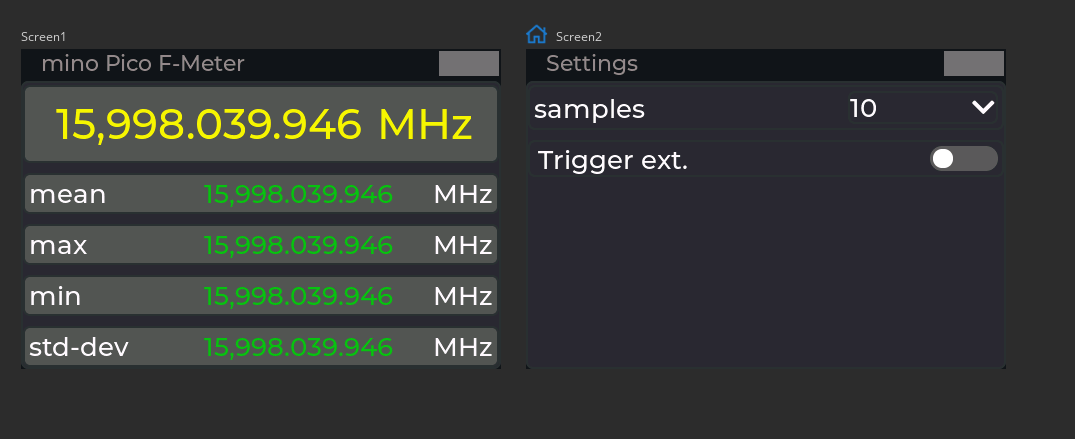Click the std-dev value row
Viewport: 1075px width, 439px height.
(x=261, y=346)
